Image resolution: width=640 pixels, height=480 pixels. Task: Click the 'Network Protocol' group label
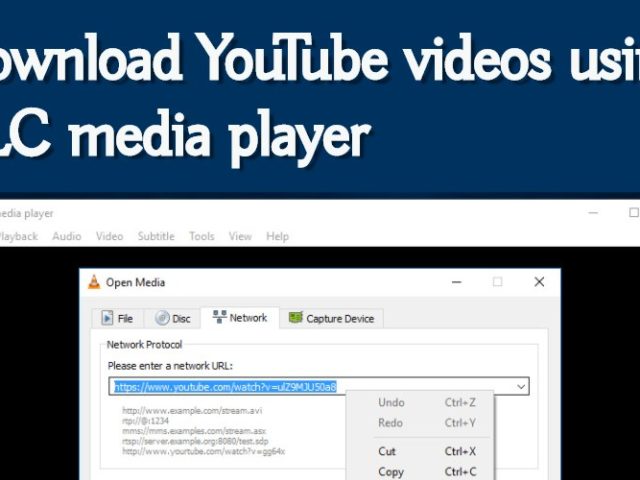tap(144, 344)
